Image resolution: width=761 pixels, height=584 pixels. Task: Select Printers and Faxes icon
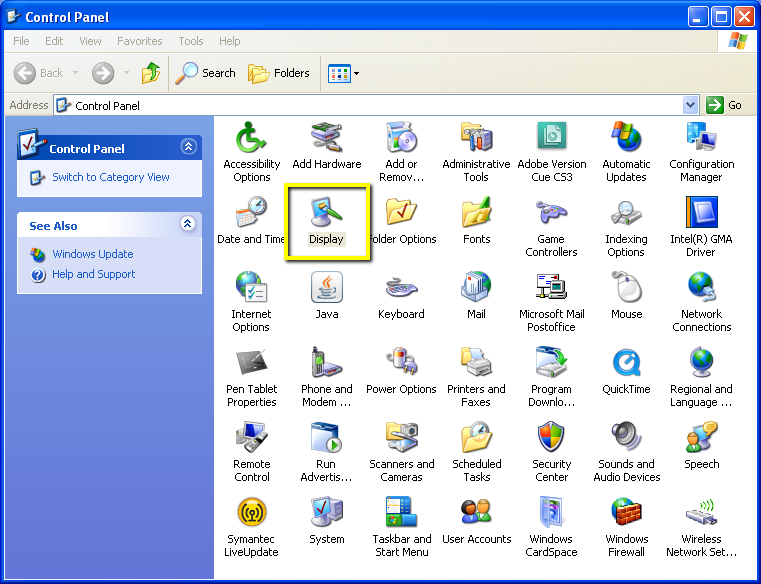[x=476, y=362]
